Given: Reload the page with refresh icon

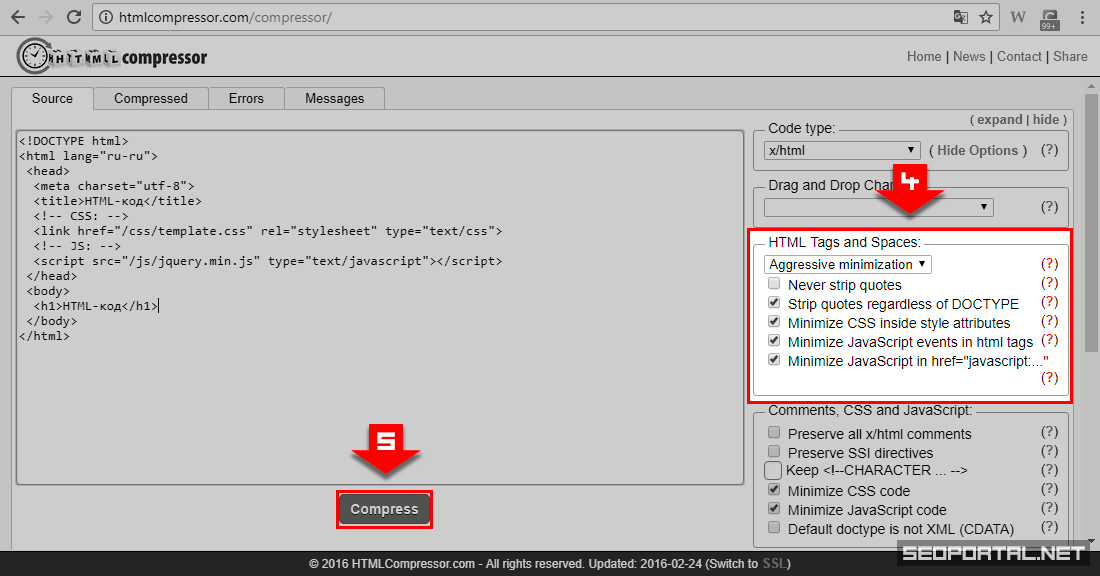Looking at the screenshot, I should [74, 17].
